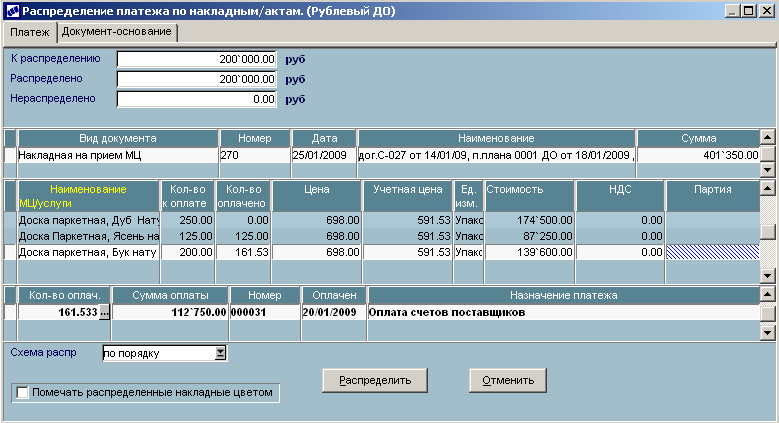Screen dimensions: 779x423
Task: Click the Отменить button
Action: pyautogui.click(x=508, y=380)
